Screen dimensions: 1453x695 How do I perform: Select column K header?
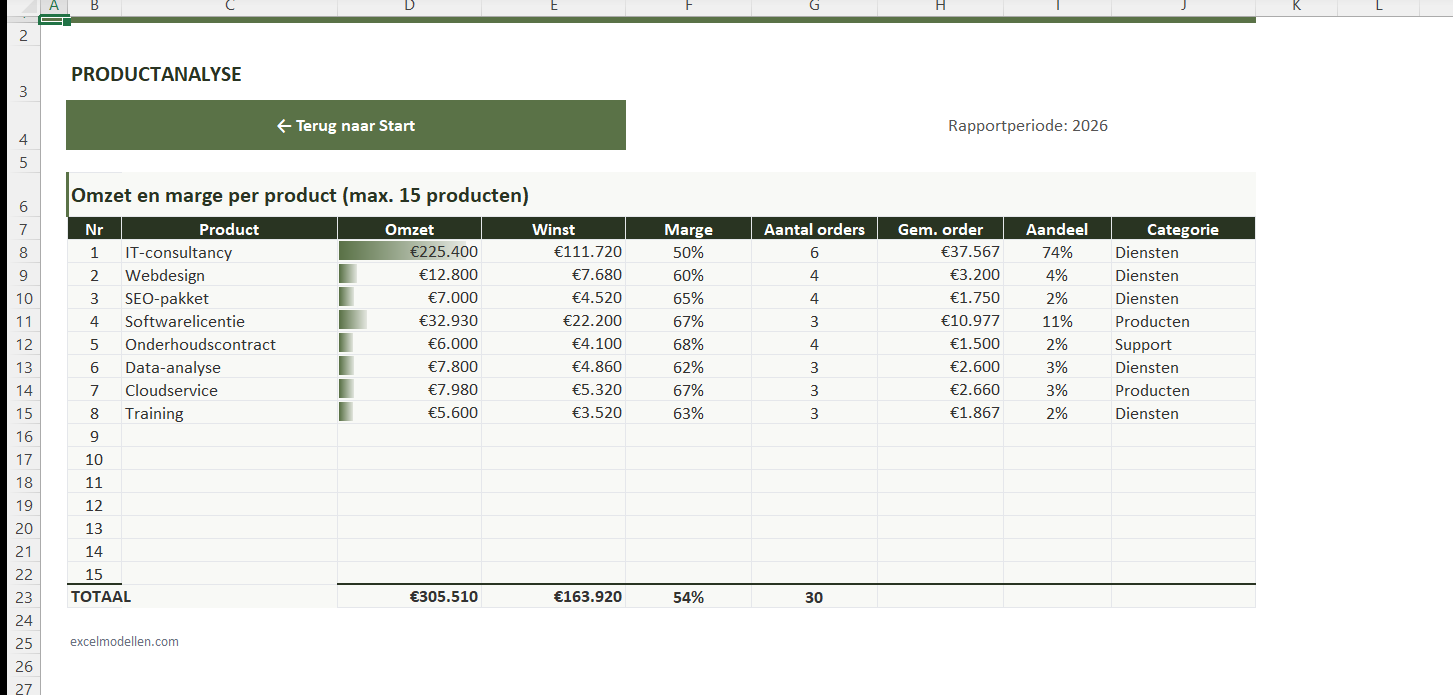1296,7
